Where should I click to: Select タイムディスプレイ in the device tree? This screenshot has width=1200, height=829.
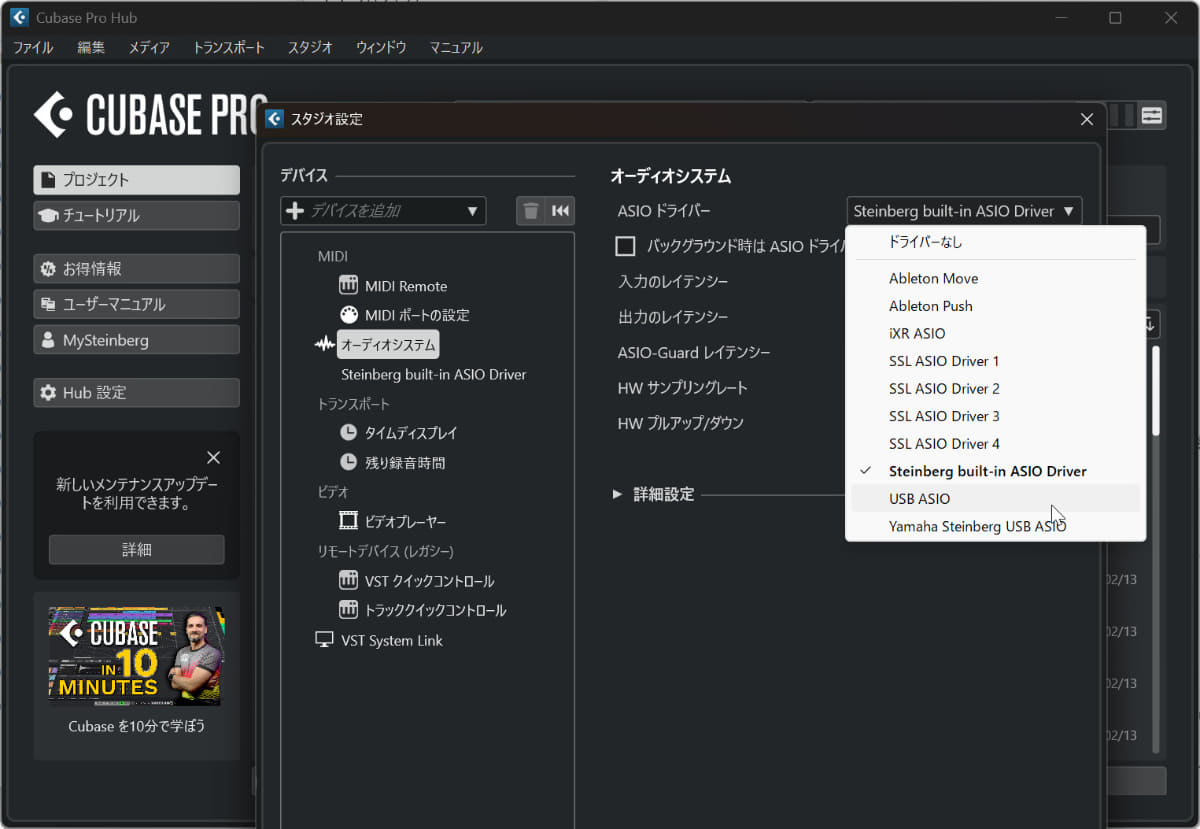pos(411,433)
